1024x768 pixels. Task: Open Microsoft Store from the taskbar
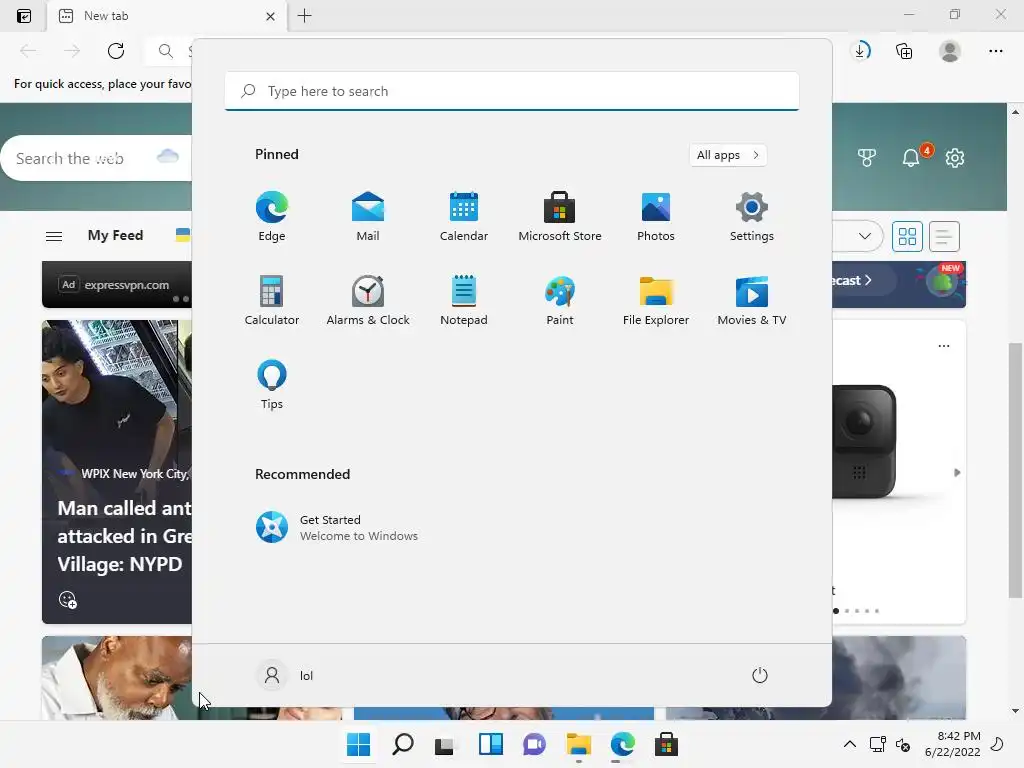(666, 744)
